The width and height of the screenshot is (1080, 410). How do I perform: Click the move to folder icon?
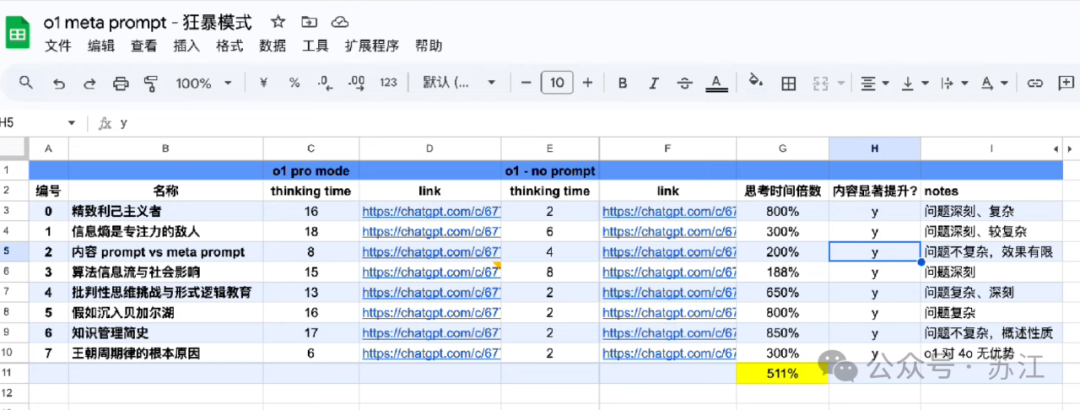click(309, 22)
